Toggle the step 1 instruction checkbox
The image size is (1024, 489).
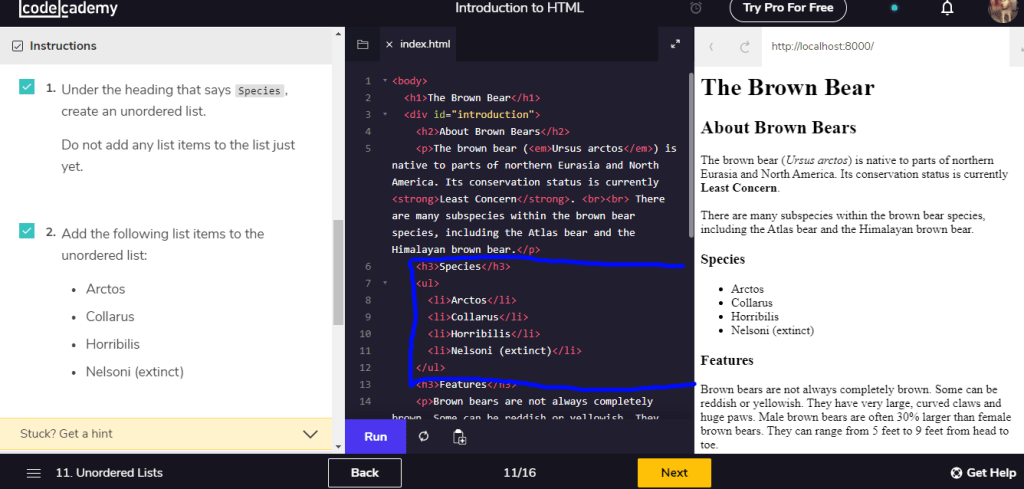(27, 87)
